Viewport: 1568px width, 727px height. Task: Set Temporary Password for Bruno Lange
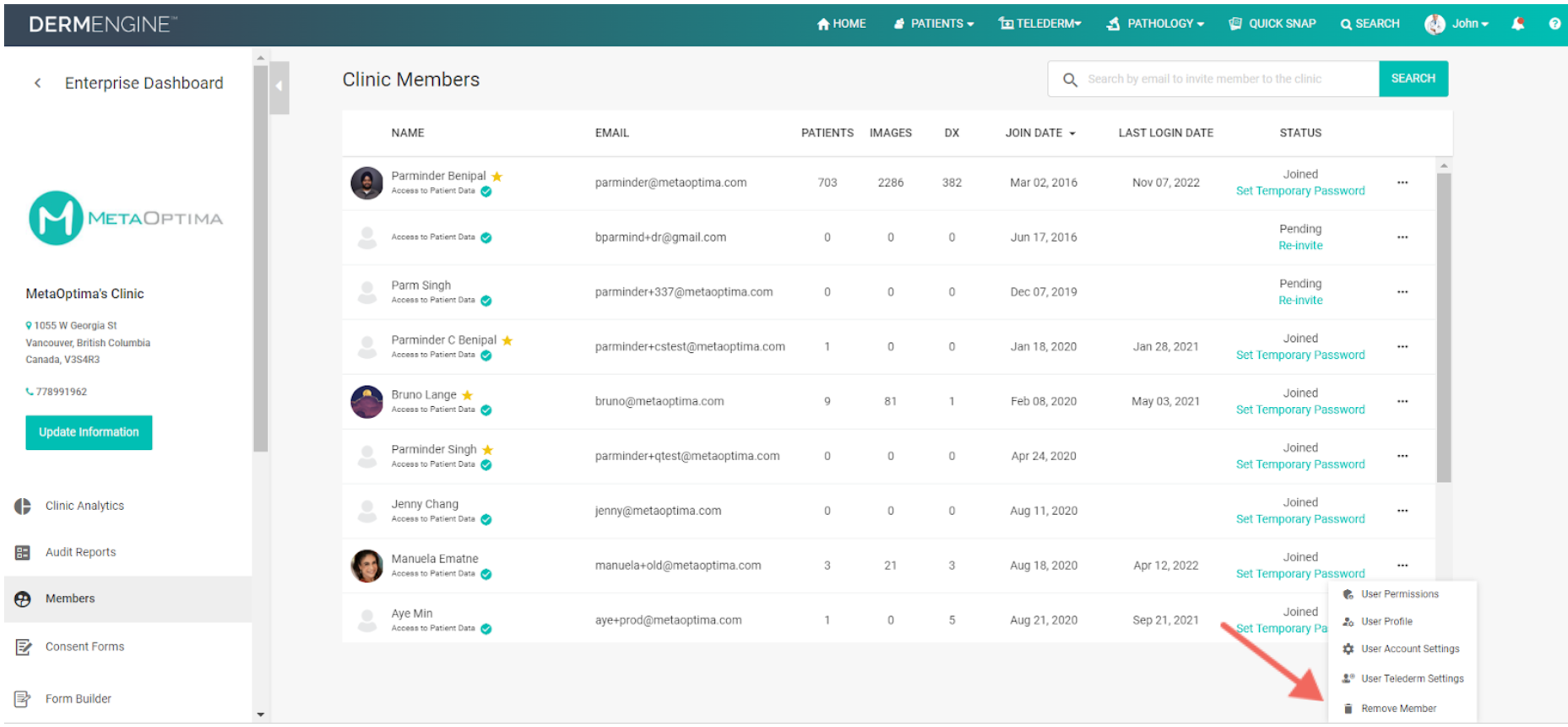click(x=1300, y=410)
